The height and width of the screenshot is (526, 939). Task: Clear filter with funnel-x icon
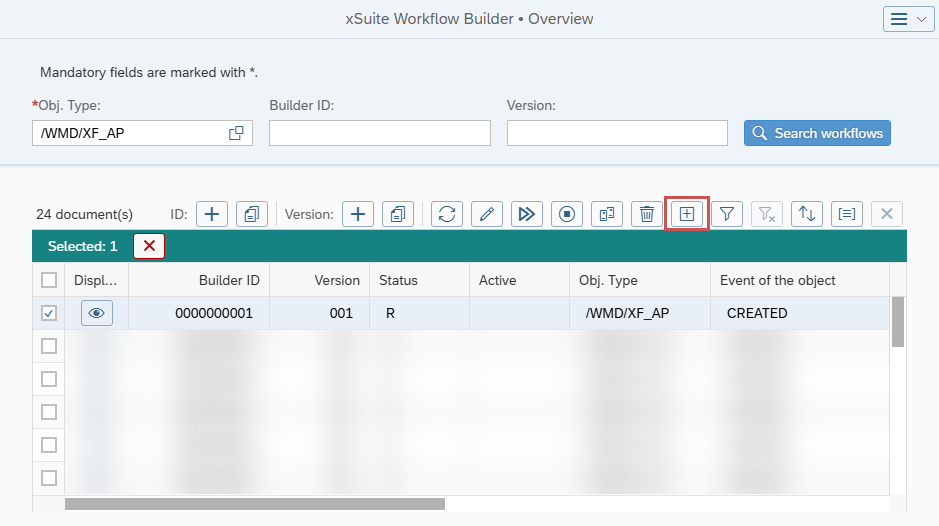click(x=767, y=214)
